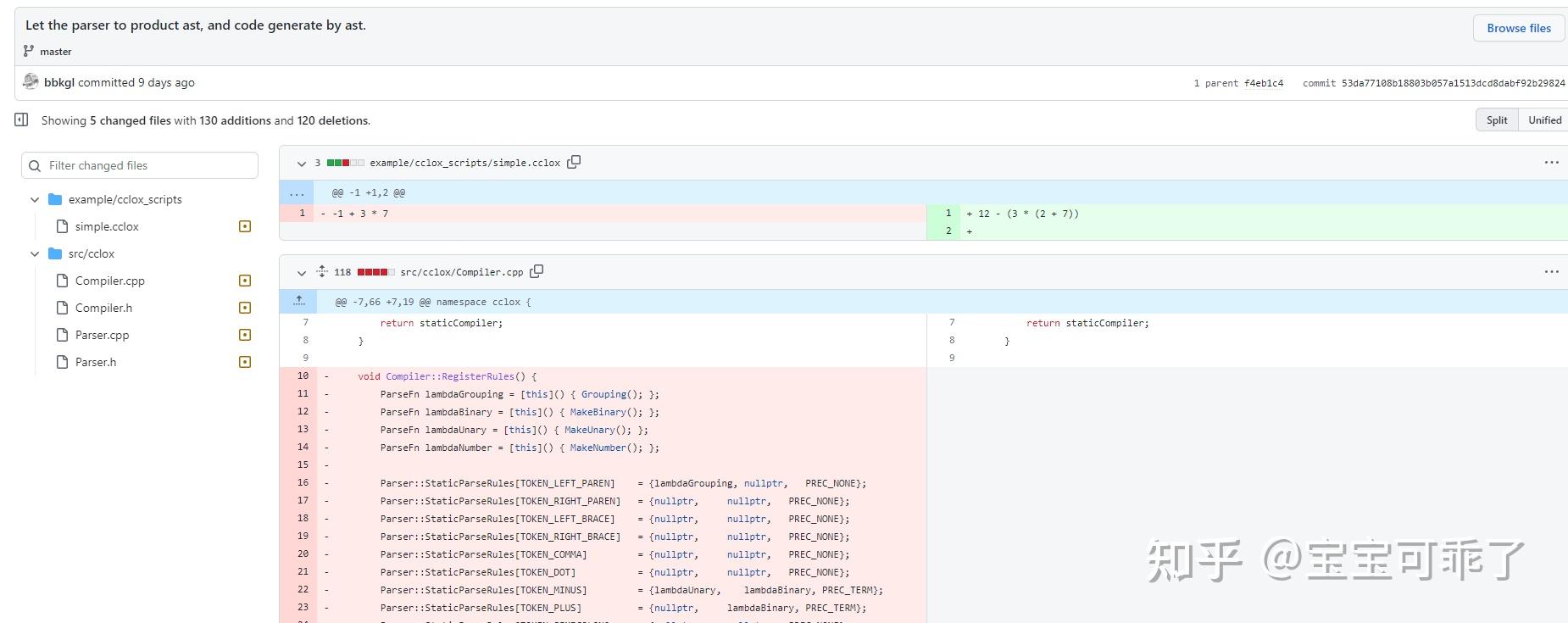
Task: Switch to Split diff view
Action: pos(1496,120)
